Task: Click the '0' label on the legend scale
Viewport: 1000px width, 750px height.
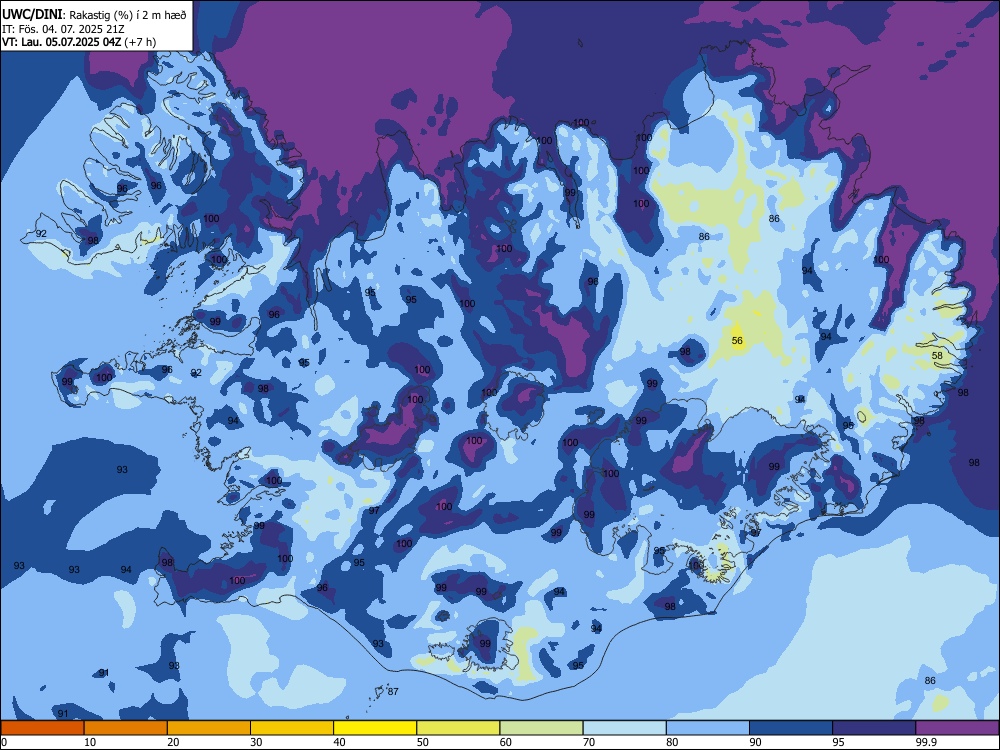Action: coord(4,742)
